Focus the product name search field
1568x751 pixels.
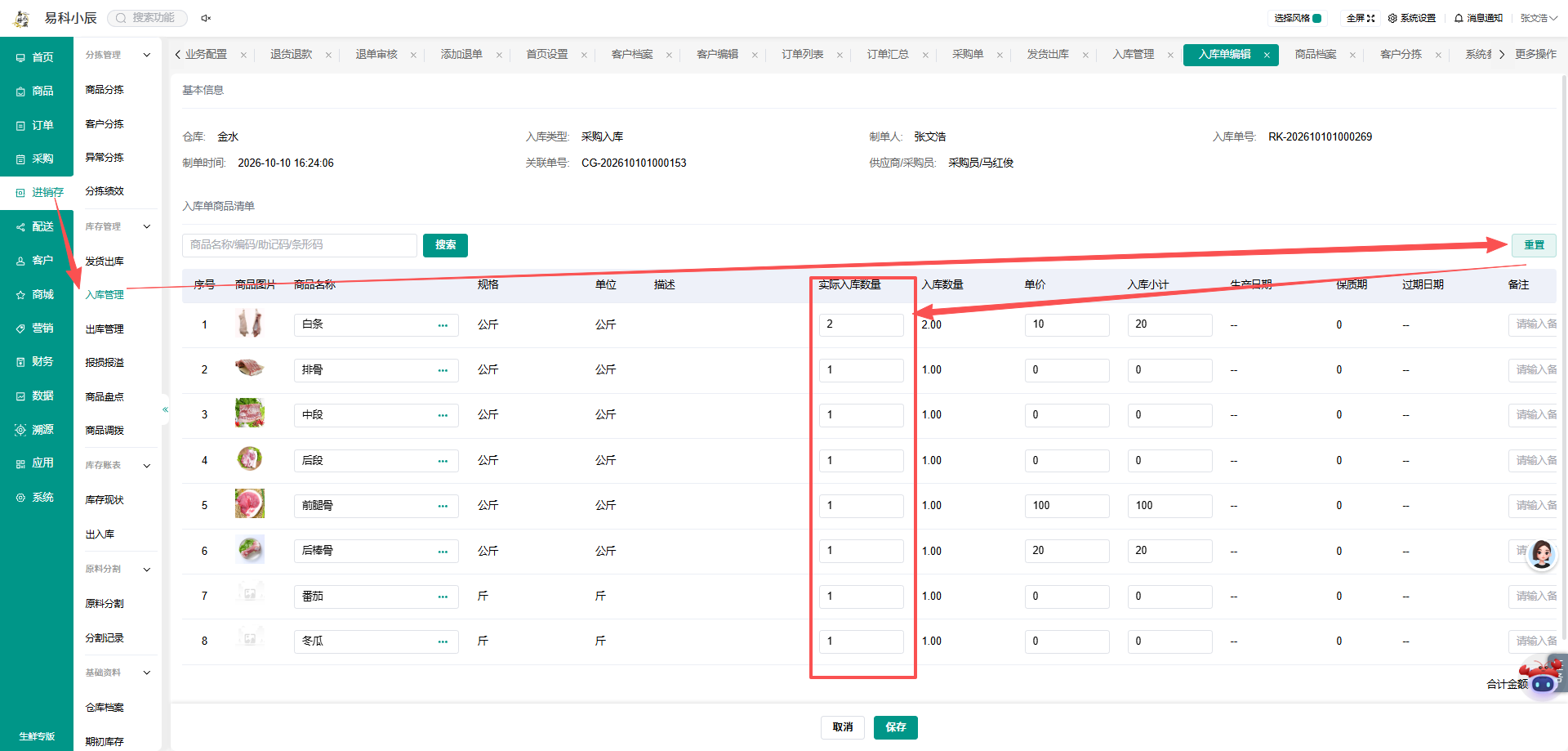pos(300,245)
